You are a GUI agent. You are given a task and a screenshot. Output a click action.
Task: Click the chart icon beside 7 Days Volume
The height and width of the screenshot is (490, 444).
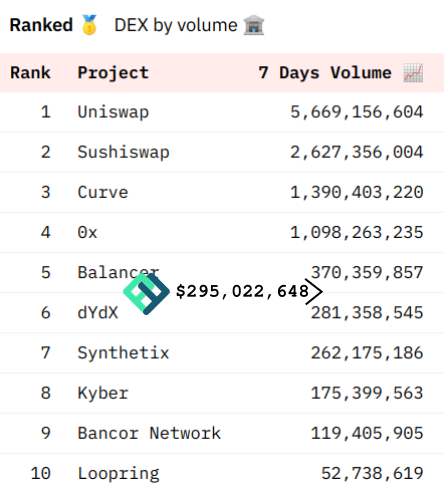coord(413,72)
